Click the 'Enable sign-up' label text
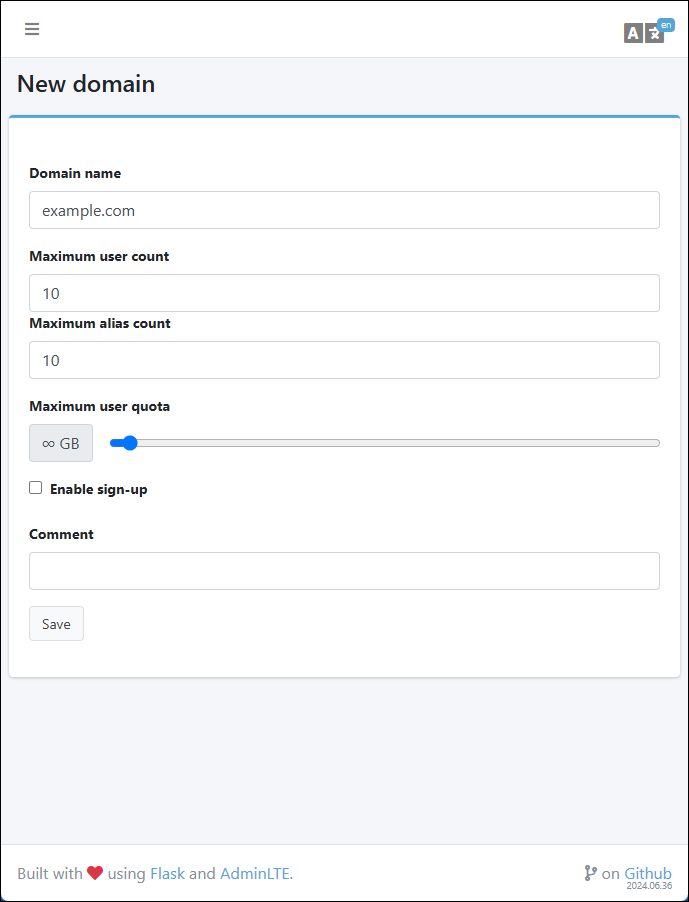This screenshot has height=902, width=689. [99, 490]
